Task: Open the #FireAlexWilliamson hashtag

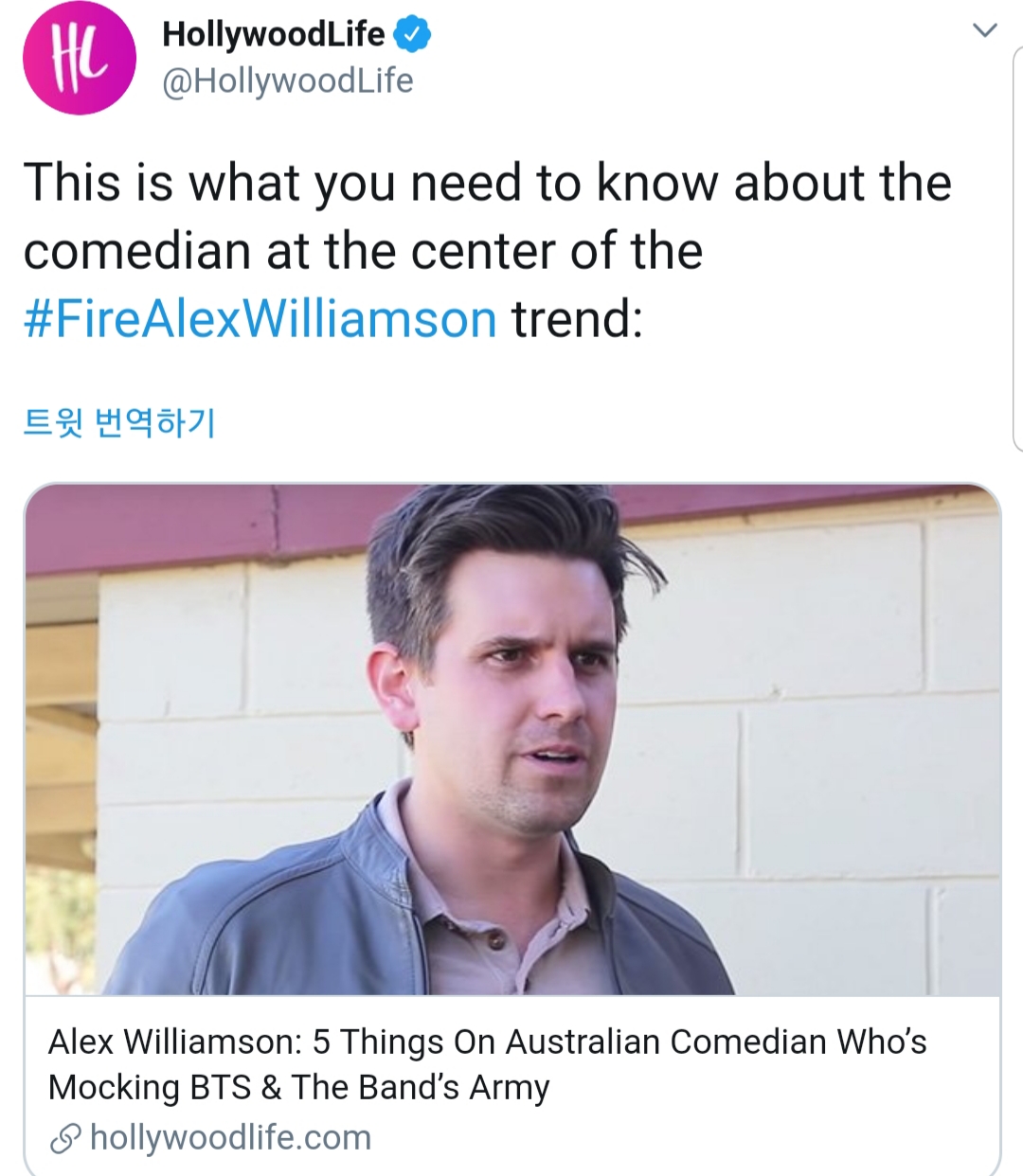Action: point(260,318)
